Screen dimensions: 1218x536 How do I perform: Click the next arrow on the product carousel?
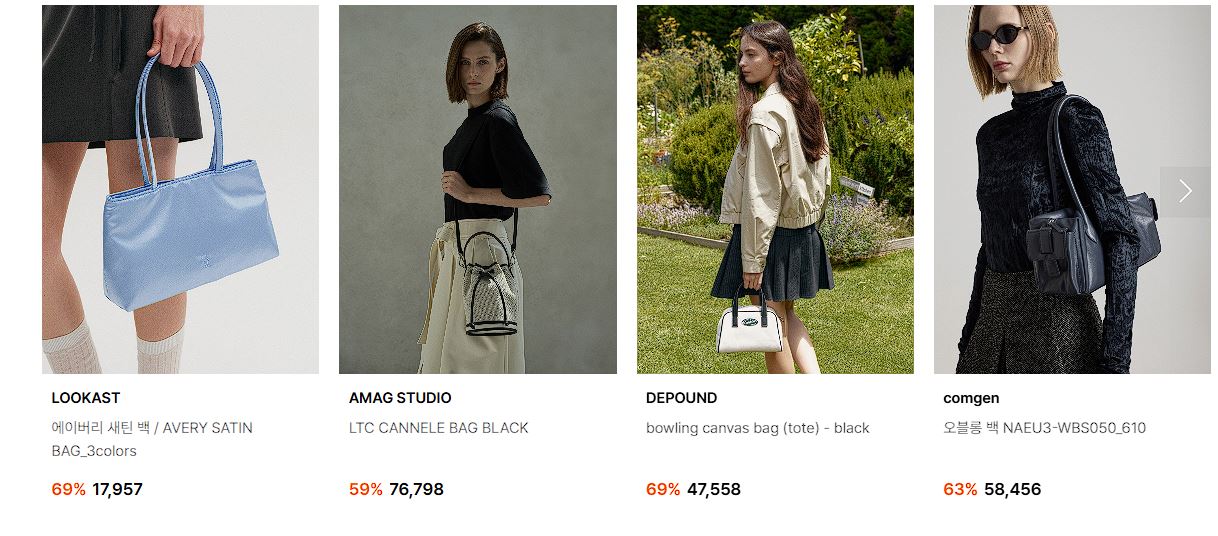click(x=1185, y=191)
